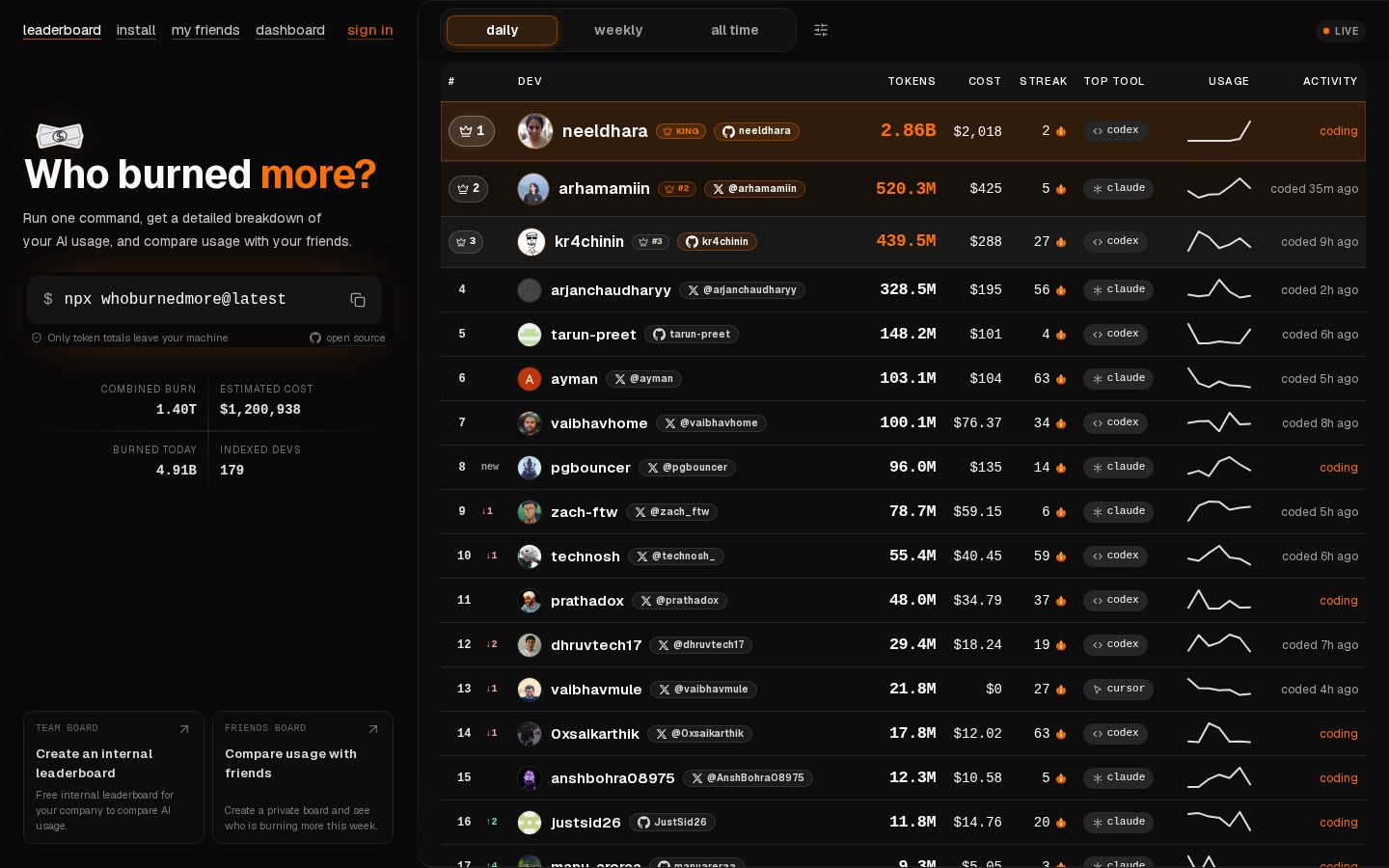Open the Team Board arrow icon

click(x=184, y=729)
